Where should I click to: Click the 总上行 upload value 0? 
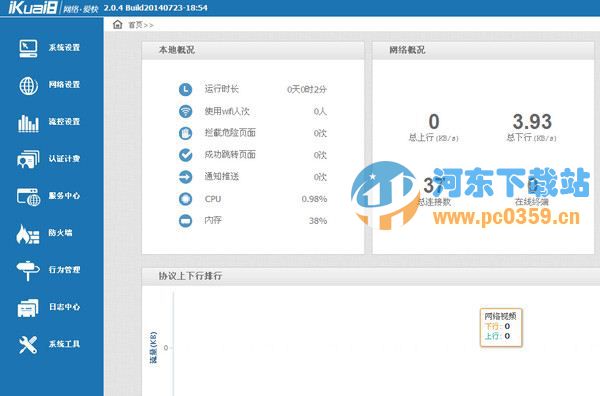coord(434,122)
